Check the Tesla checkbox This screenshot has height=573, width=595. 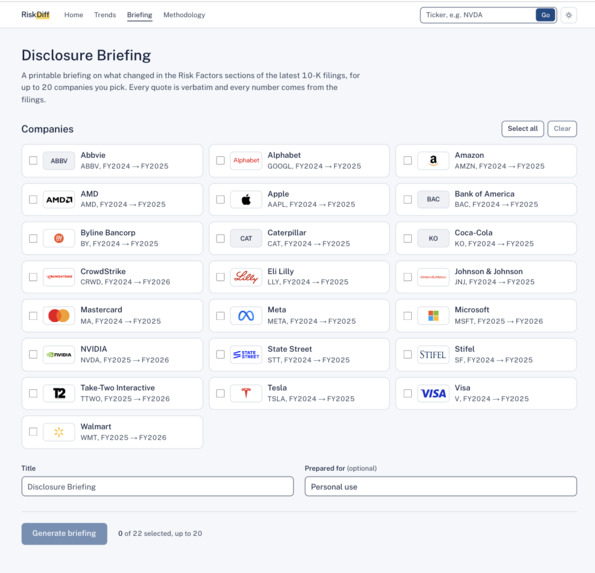(220, 394)
